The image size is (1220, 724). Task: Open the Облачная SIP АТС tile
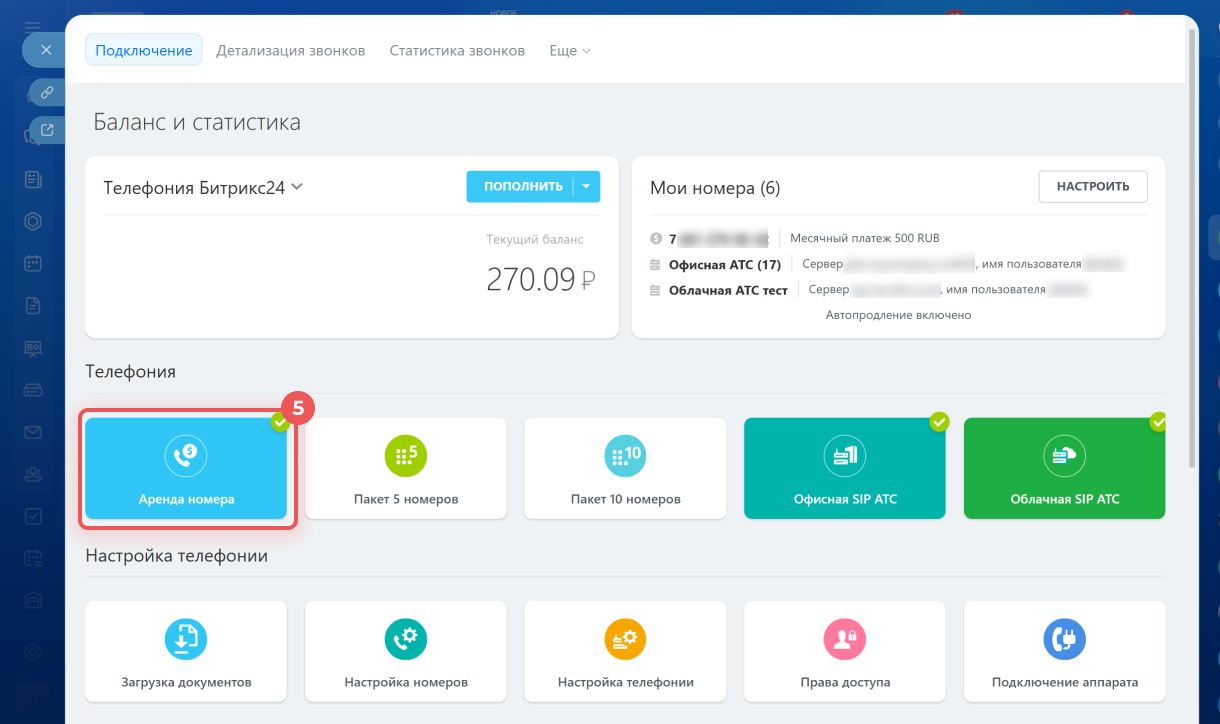point(1064,468)
